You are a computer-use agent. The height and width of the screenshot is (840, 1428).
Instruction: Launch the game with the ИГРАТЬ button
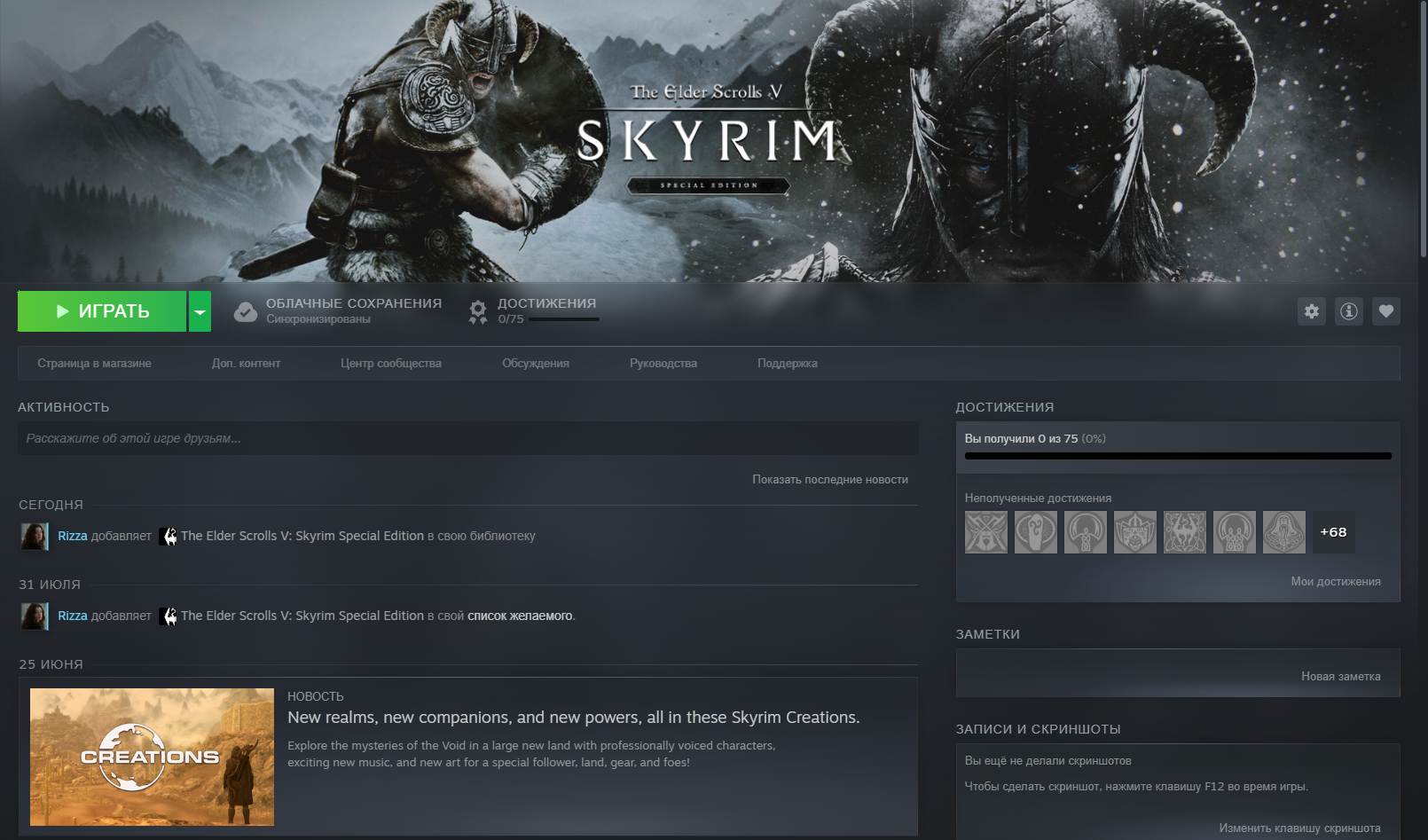point(102,311)
